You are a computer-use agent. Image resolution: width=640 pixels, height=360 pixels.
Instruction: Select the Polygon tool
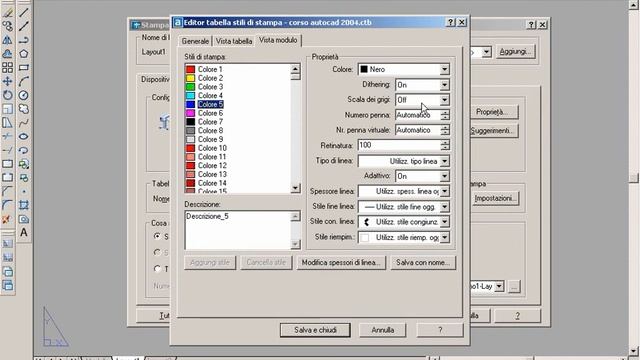tap(24, 53)
